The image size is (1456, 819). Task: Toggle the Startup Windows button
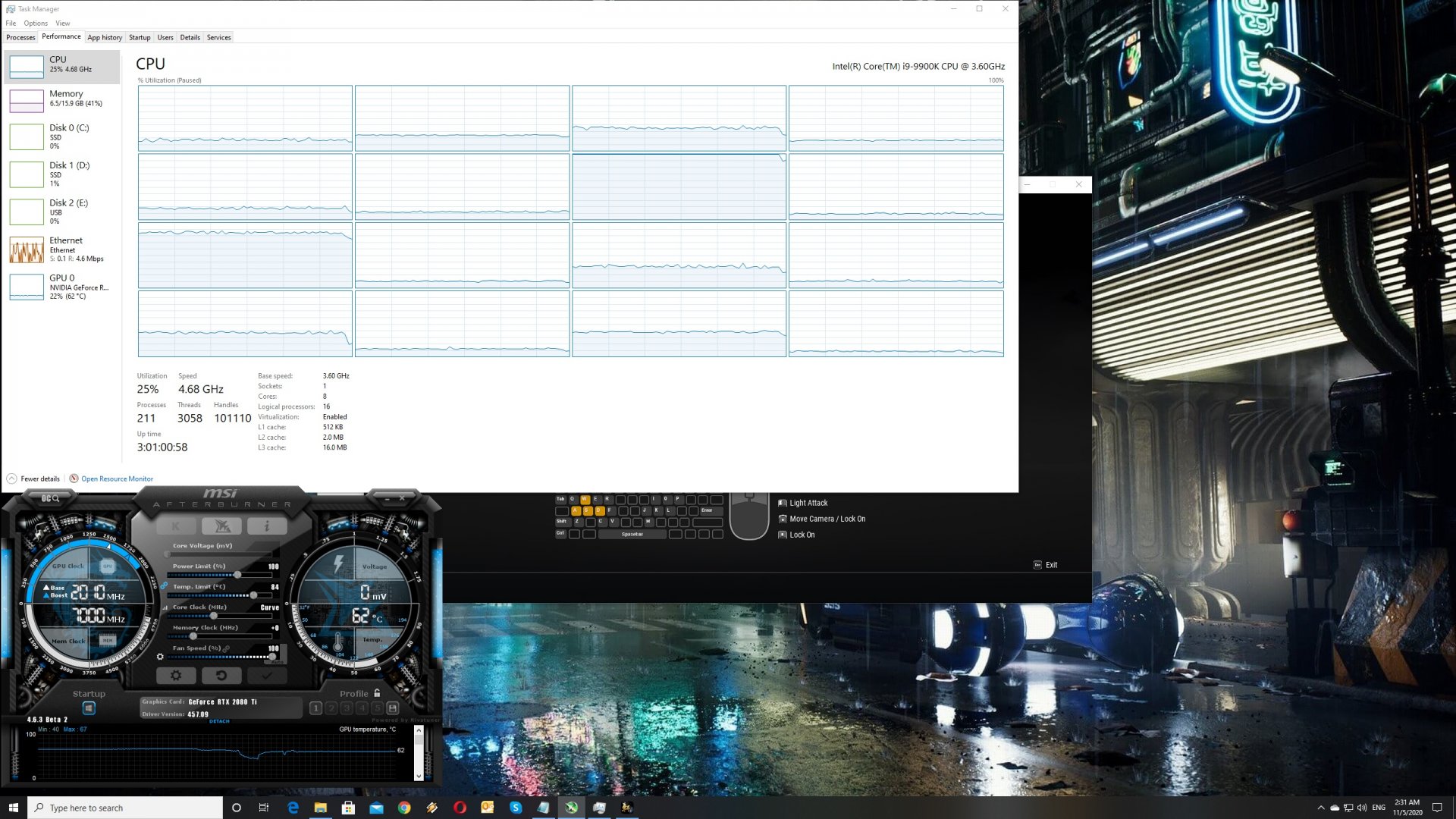point(89,708)
